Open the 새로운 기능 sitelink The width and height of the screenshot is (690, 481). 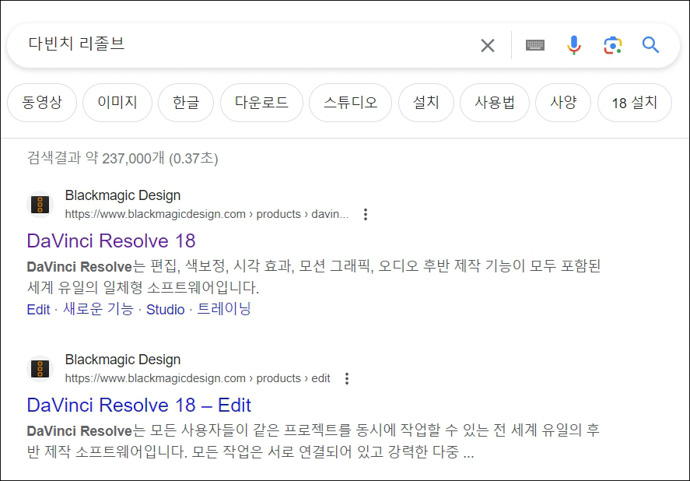(98, 309)
